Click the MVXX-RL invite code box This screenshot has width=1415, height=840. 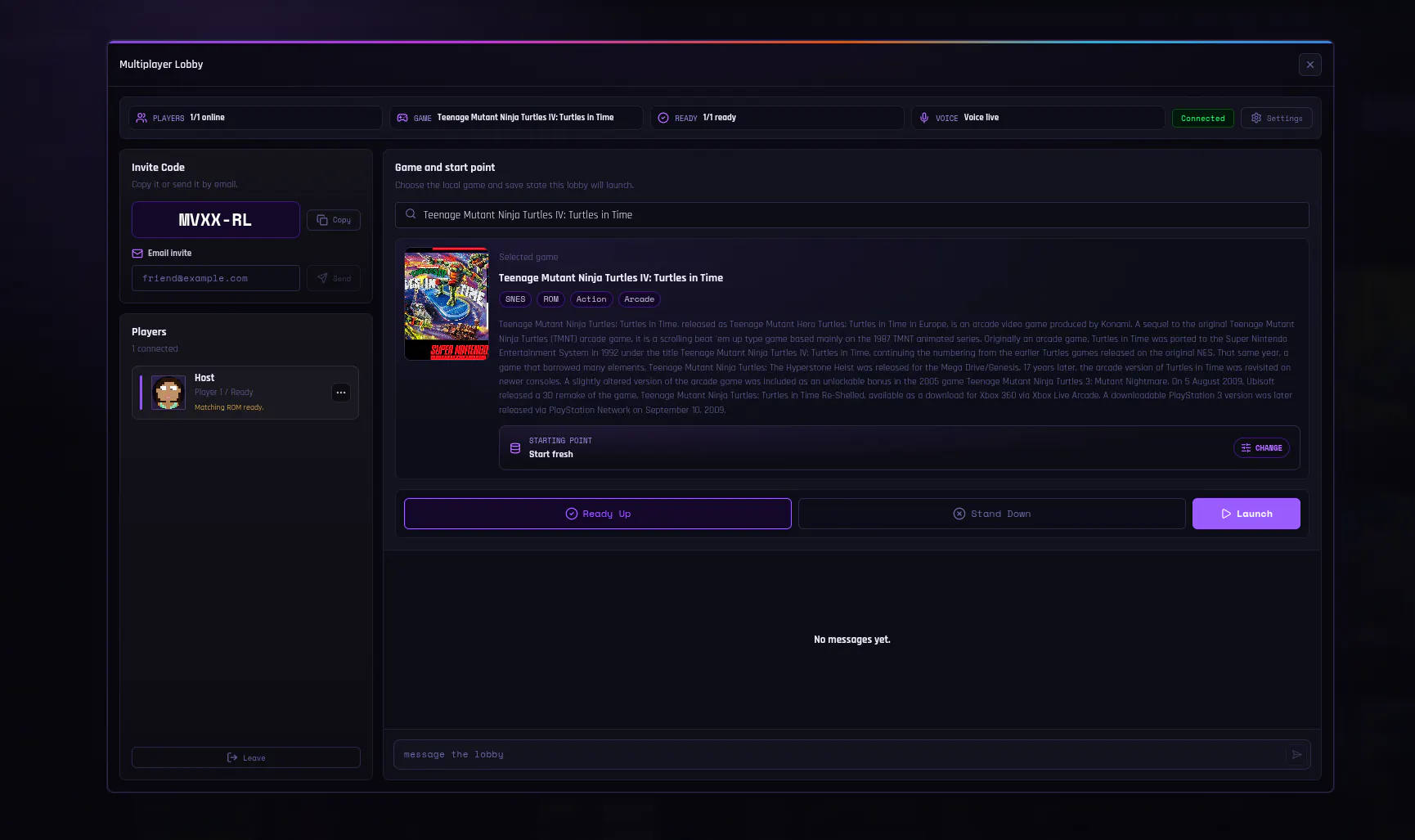(215, 220)
